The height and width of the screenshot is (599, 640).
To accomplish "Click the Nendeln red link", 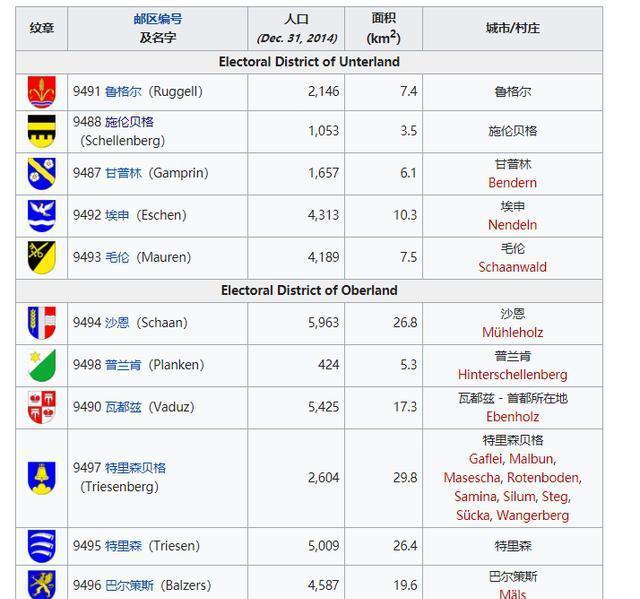I will point(512,225).
